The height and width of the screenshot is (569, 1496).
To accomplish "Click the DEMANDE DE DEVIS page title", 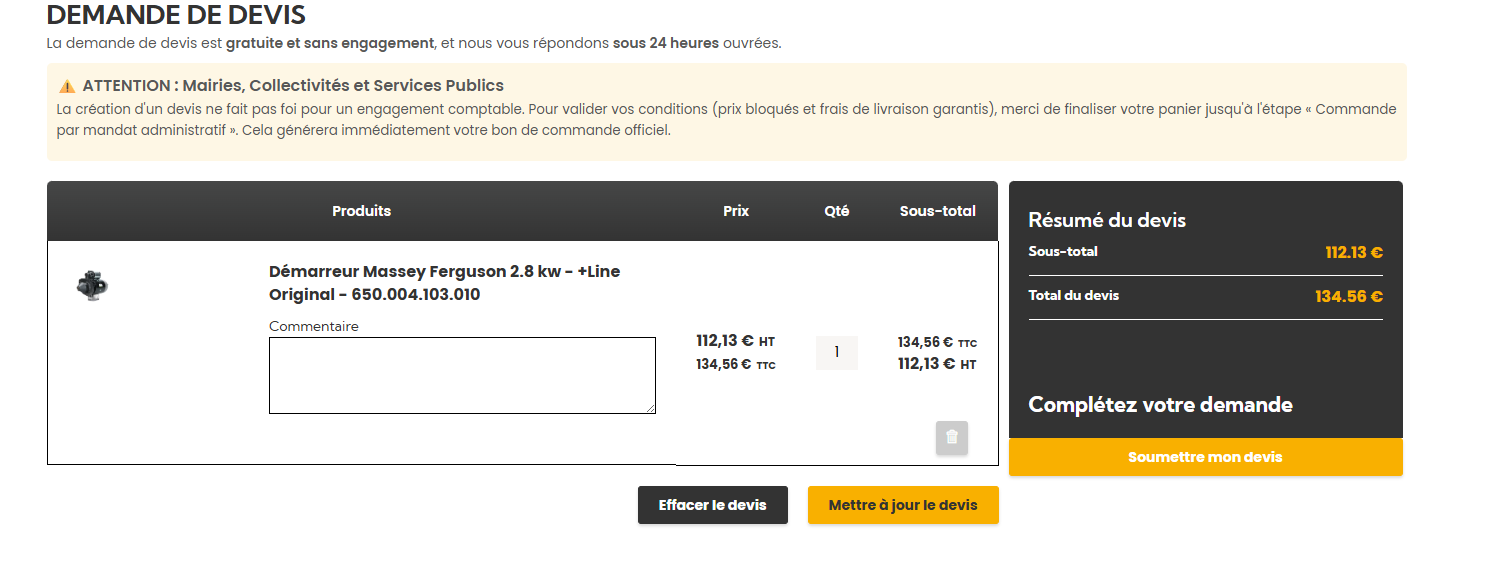I will point(176,15).
